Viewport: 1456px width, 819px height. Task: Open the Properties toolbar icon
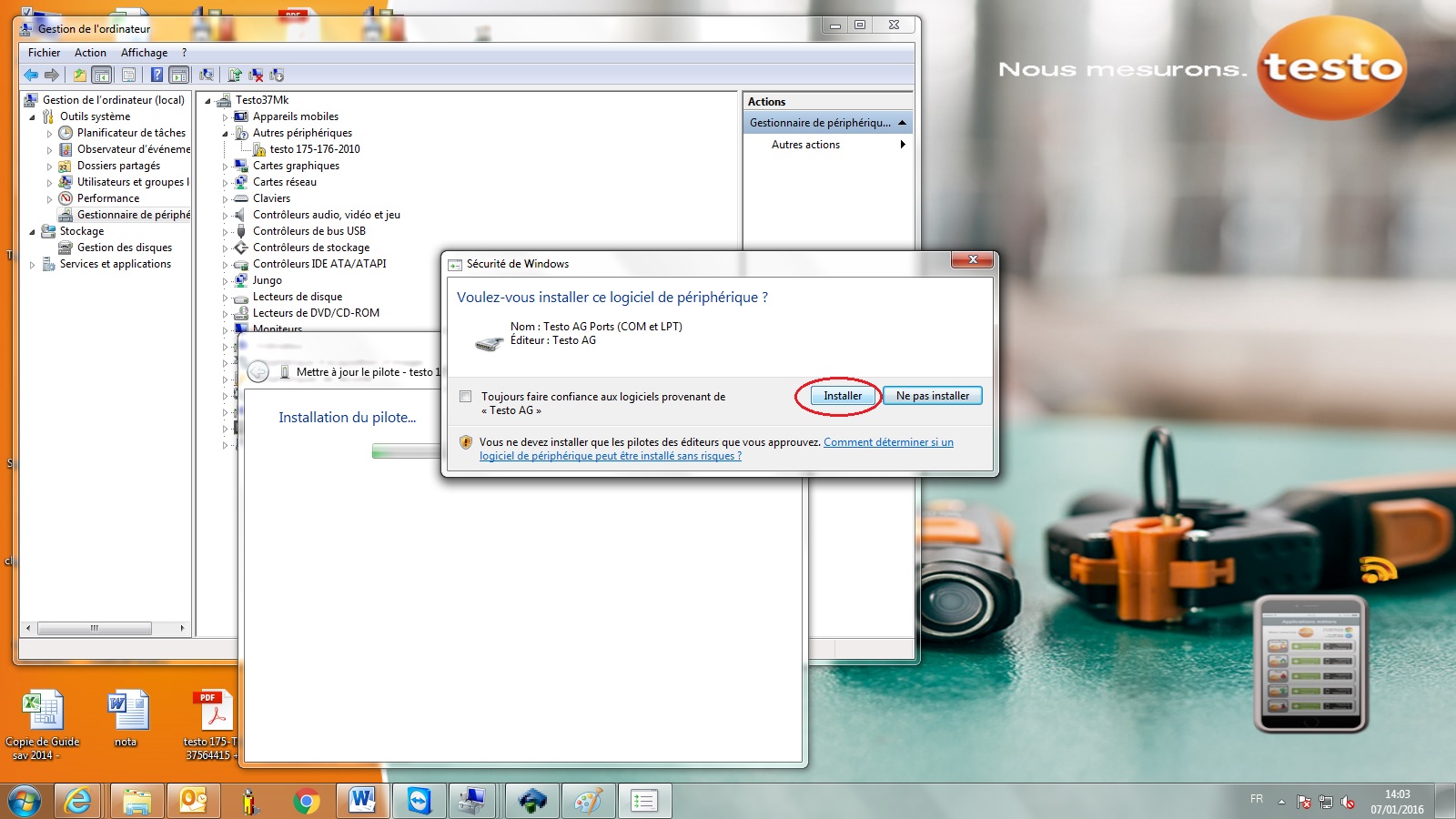[128, 75]
